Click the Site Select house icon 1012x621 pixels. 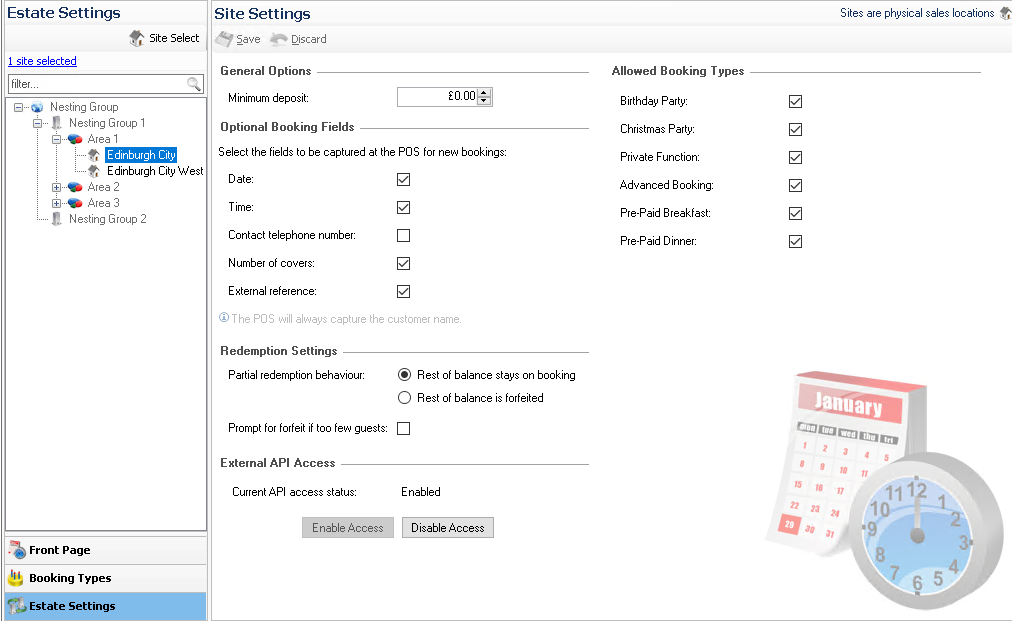137,39
